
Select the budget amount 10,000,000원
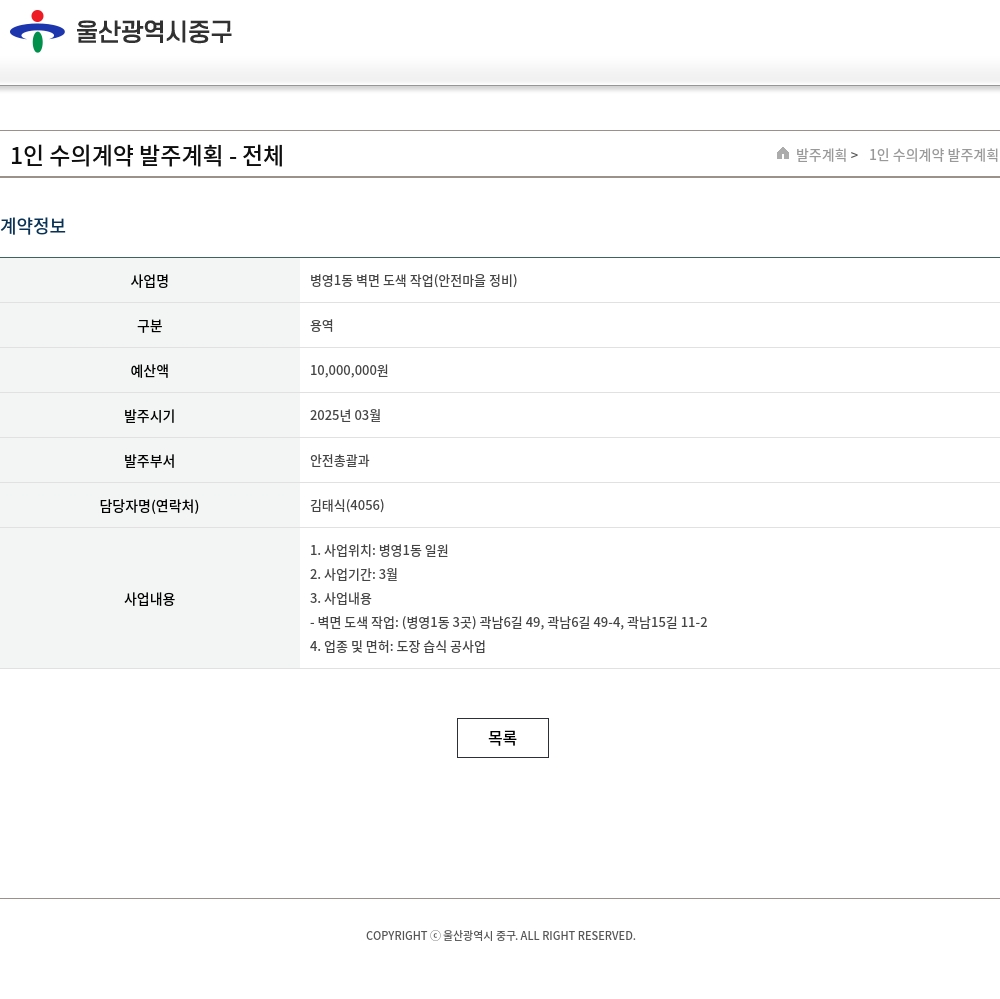349,371
